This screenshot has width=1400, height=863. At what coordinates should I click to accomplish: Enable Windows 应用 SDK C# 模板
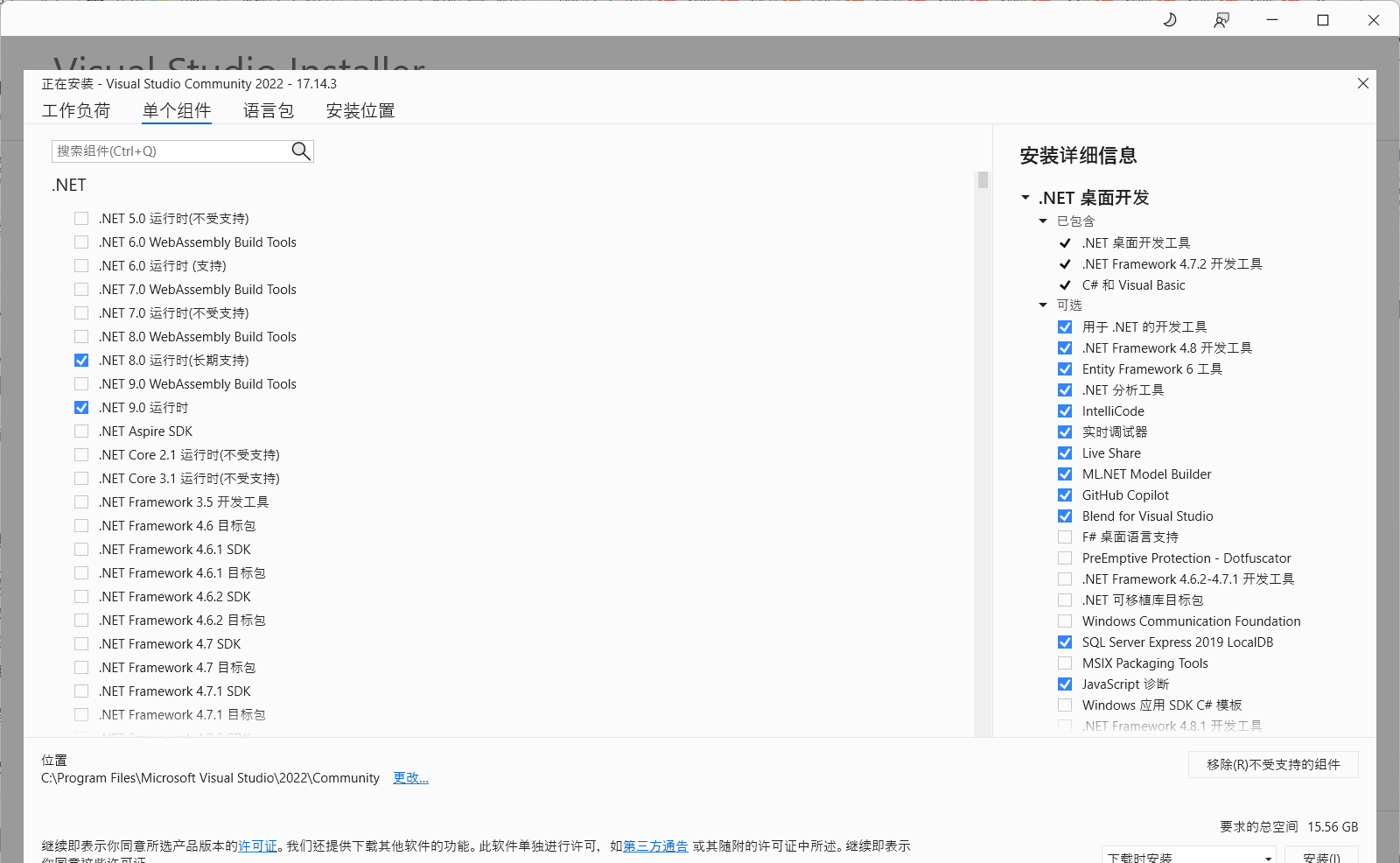[x=1065, y=705]
